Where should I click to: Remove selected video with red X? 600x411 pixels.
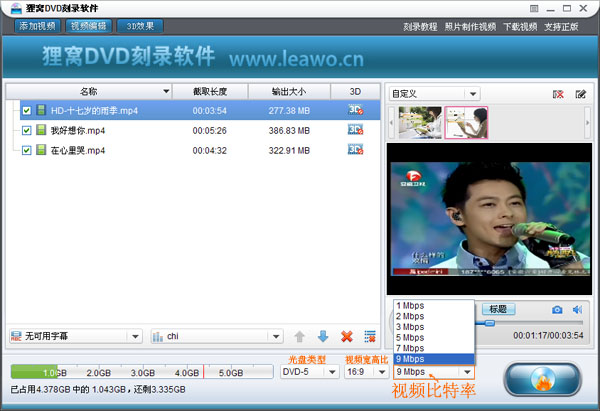click(x=347, y=337)
